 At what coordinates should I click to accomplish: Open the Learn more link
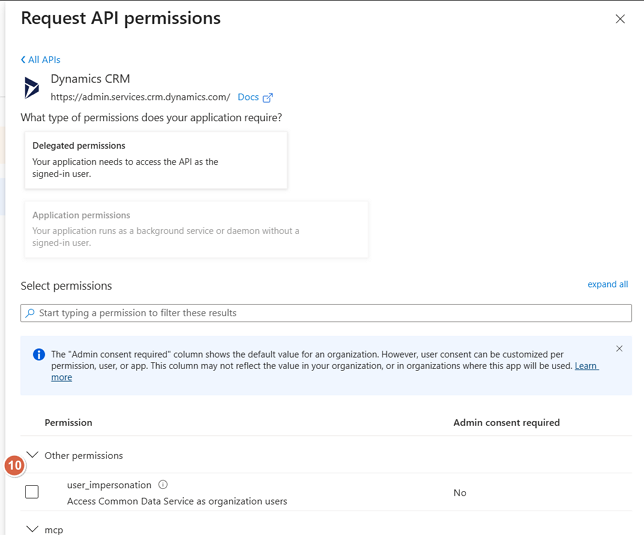(62, 377)
